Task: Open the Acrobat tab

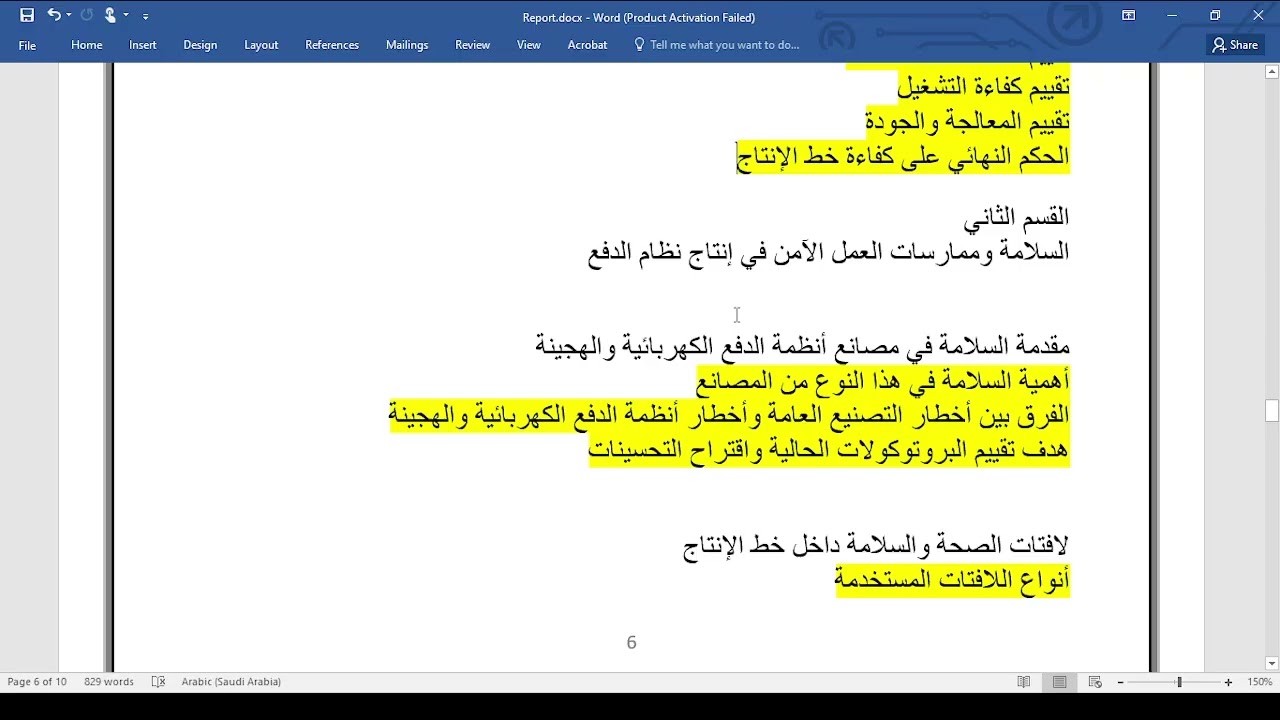Action: pos(588,45)
